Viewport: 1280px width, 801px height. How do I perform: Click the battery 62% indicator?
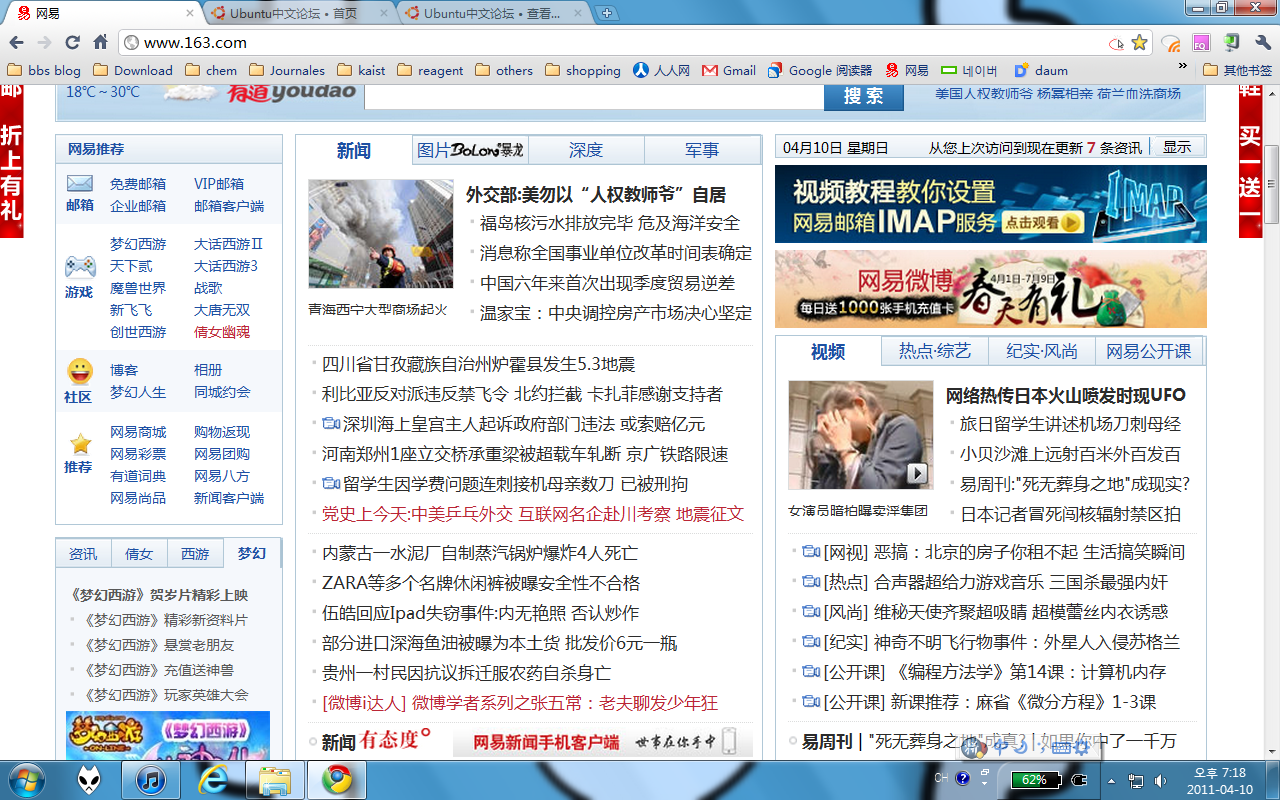point(1035,779)
